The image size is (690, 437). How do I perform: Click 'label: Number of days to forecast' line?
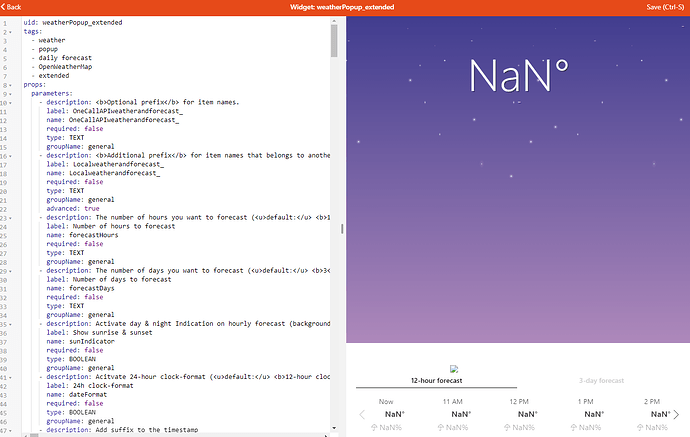[109, 279]
